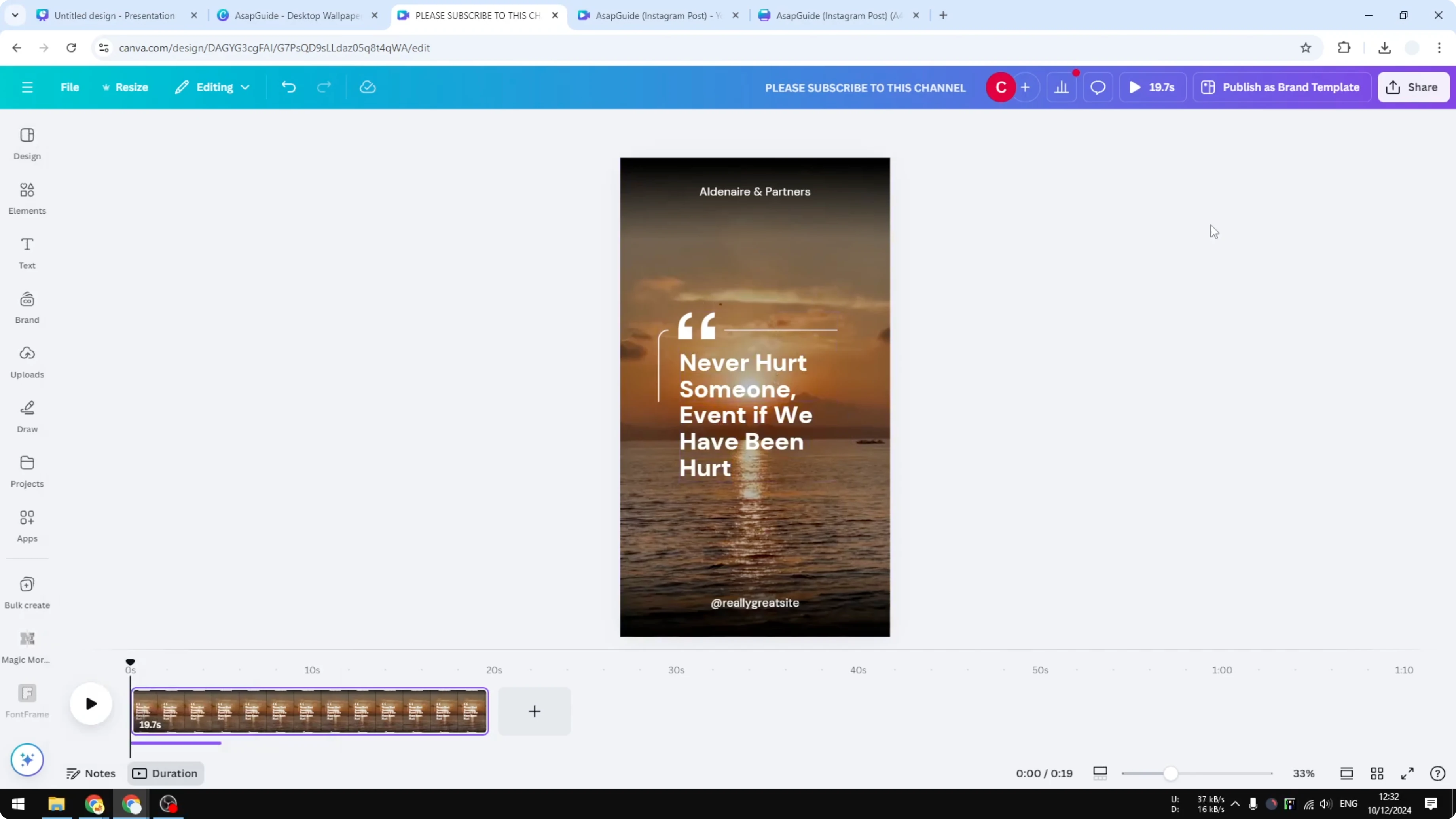
Task: Open the Uploads panel
Action: point(27,362)
